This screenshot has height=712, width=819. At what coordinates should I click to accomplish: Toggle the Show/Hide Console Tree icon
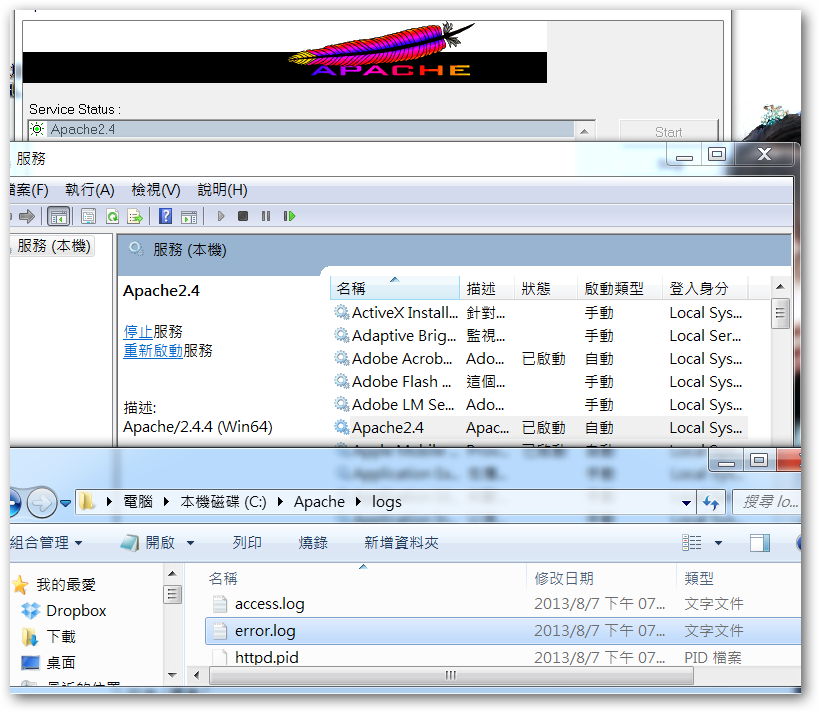[x=58, y=216]
